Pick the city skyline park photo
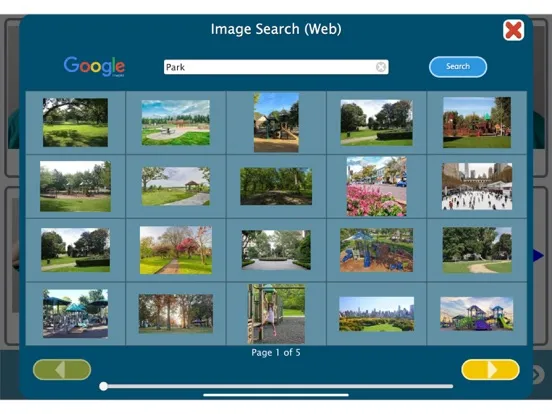Screen dimensions: 552x414 pos(376,314)
